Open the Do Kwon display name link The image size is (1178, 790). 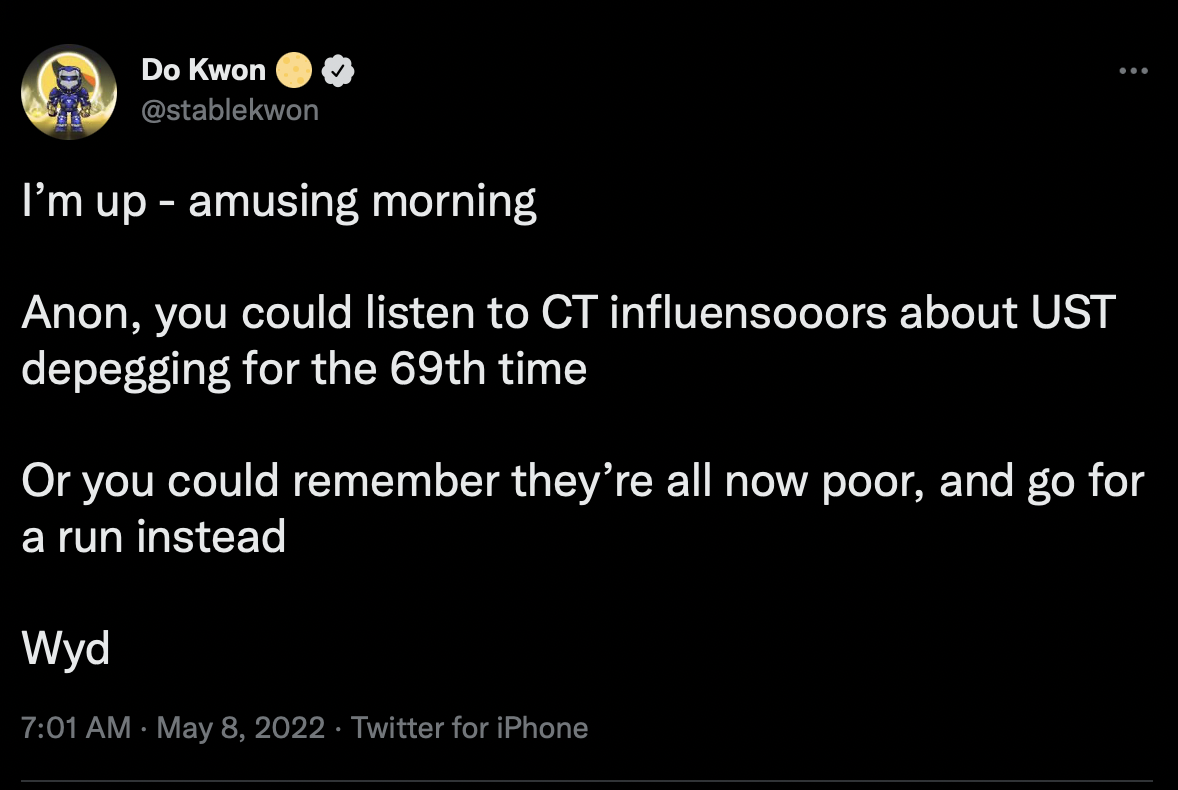(x=204, y=70)
